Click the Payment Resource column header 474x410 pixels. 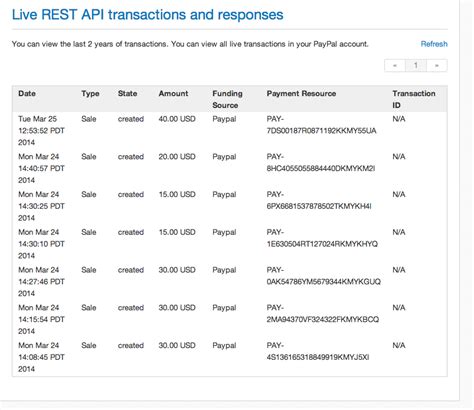click(x=301, y=93)
